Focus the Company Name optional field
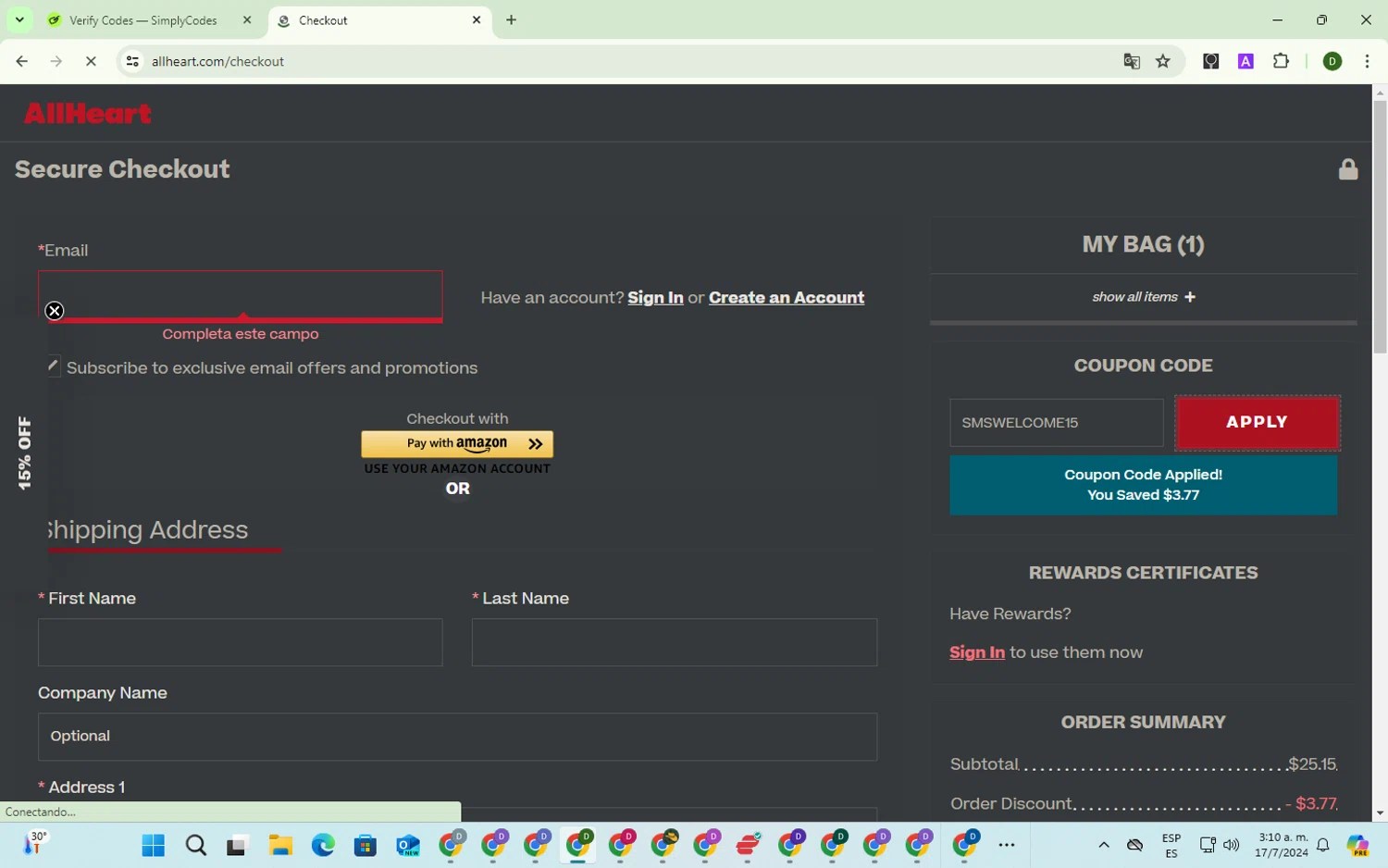 [x=457, y=737]
